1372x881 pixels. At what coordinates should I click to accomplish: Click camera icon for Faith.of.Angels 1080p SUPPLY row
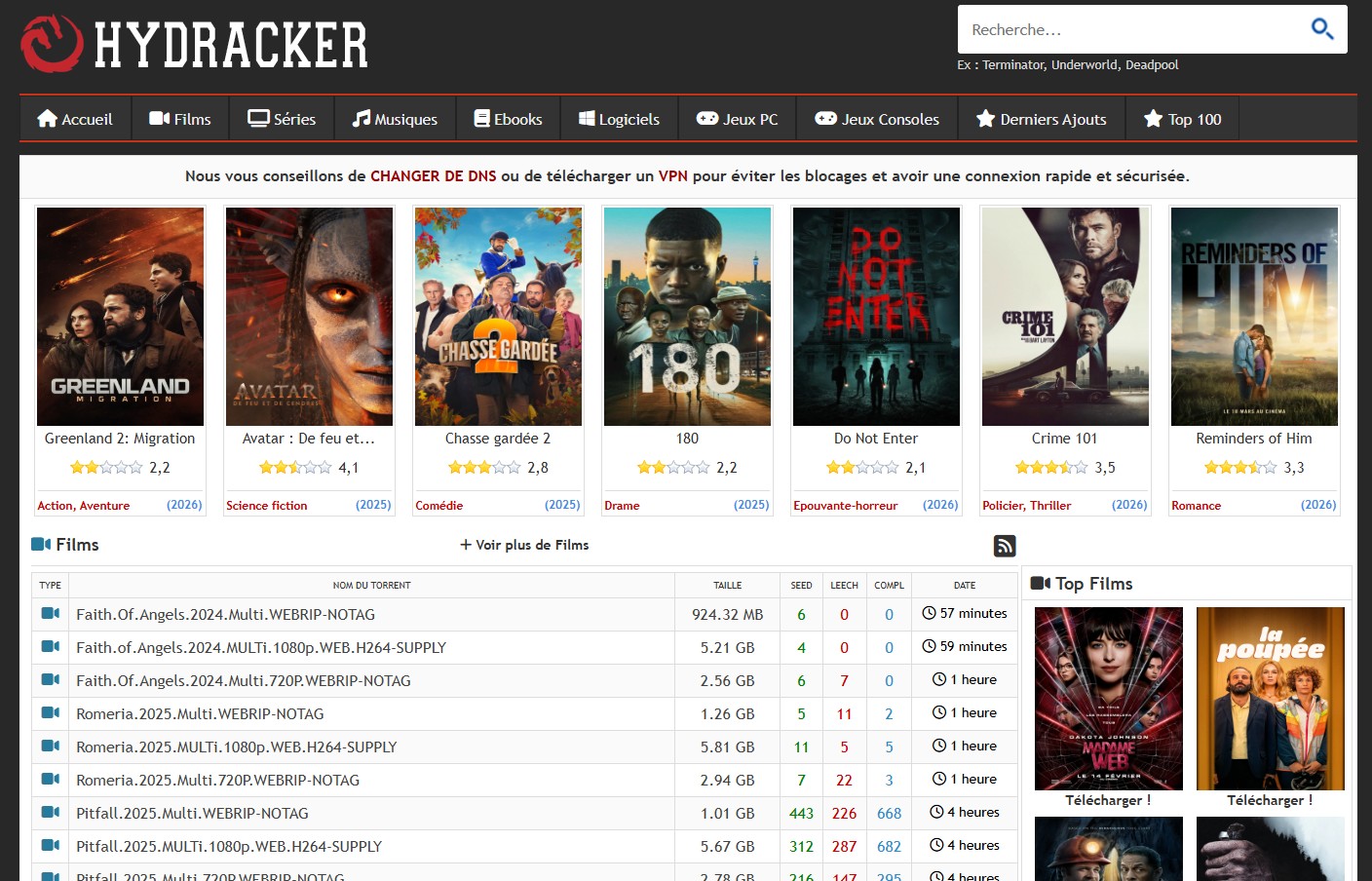[51, 647]
